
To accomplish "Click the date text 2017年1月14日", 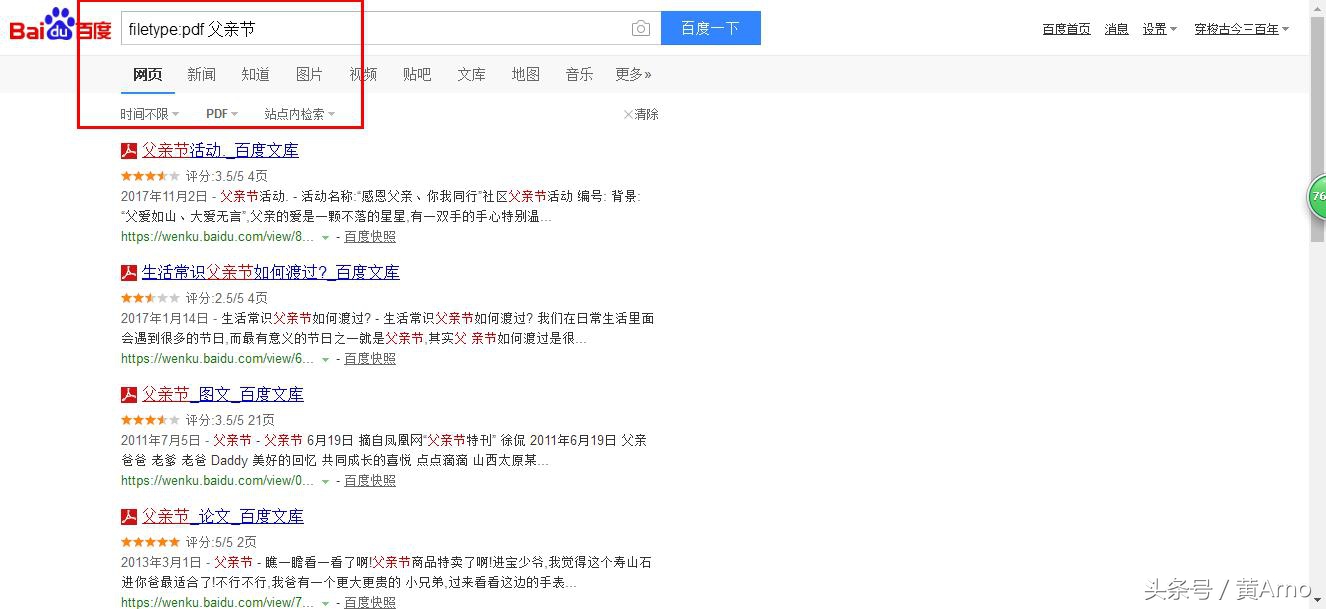I will [164, 318].
